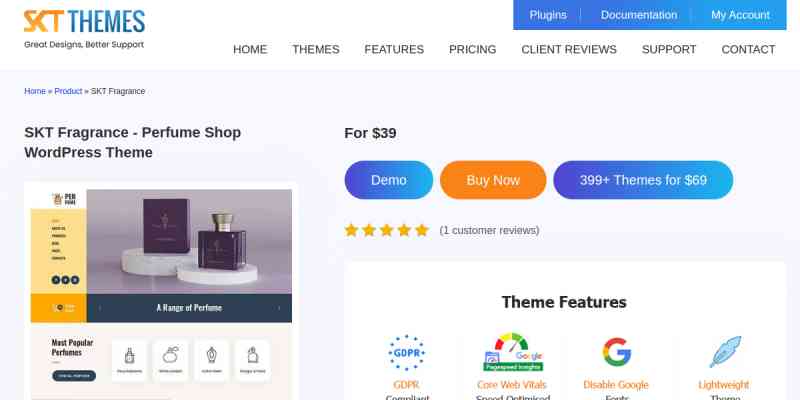Open the My Account link
Viewport: 800px width, 400px height.
pyautogui.click(x=740, y=15)
